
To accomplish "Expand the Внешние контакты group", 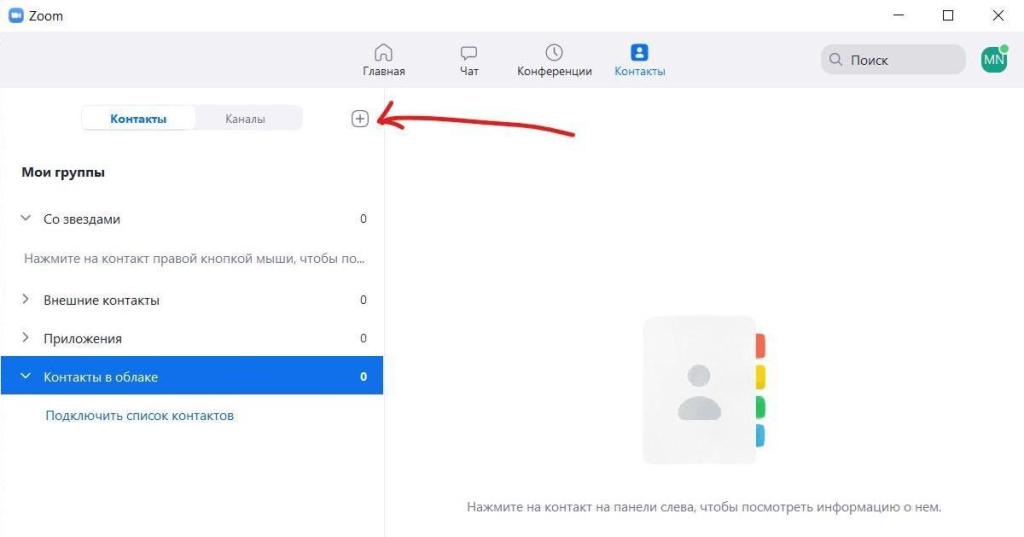I will point(26,300).
